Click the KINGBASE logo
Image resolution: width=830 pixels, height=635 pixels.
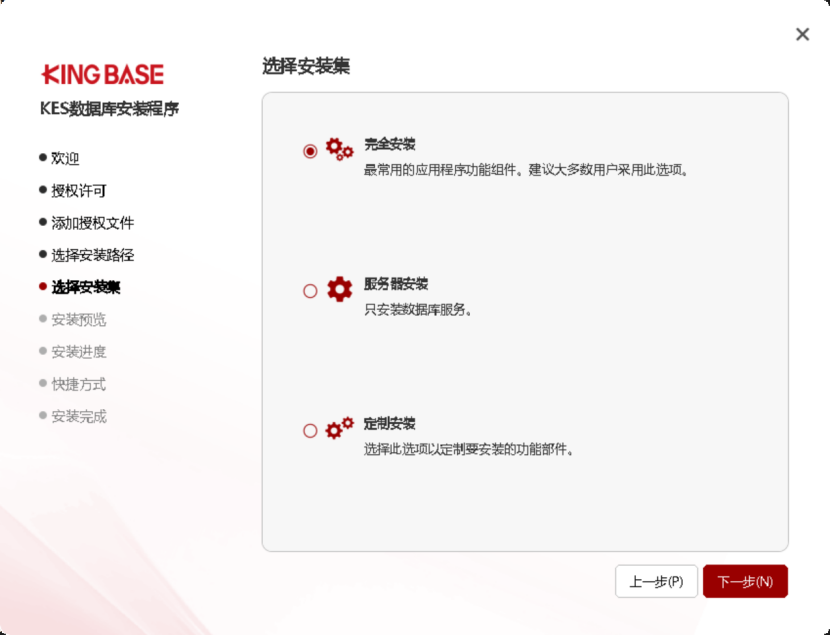point(103,75)
